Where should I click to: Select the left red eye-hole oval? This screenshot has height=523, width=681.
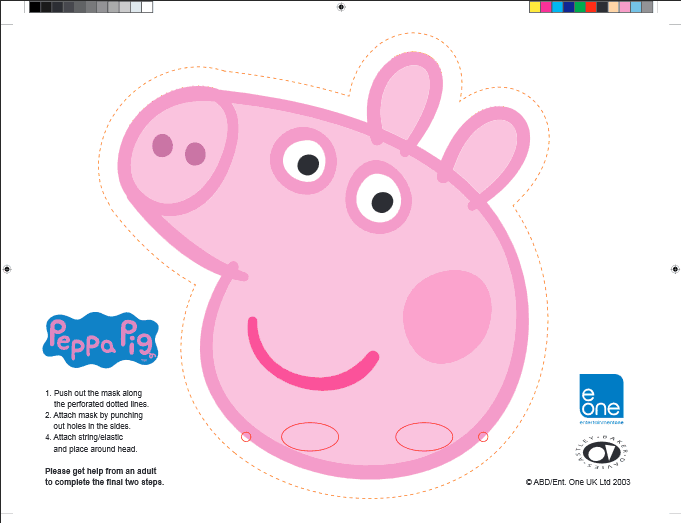point(310,436)
